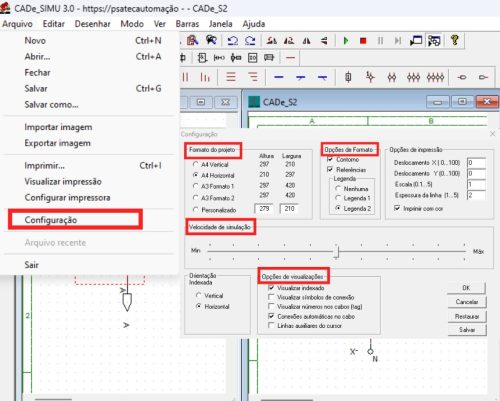
Task: Toggle Imprimir com cor checkbox
Action: pos(397,208)
